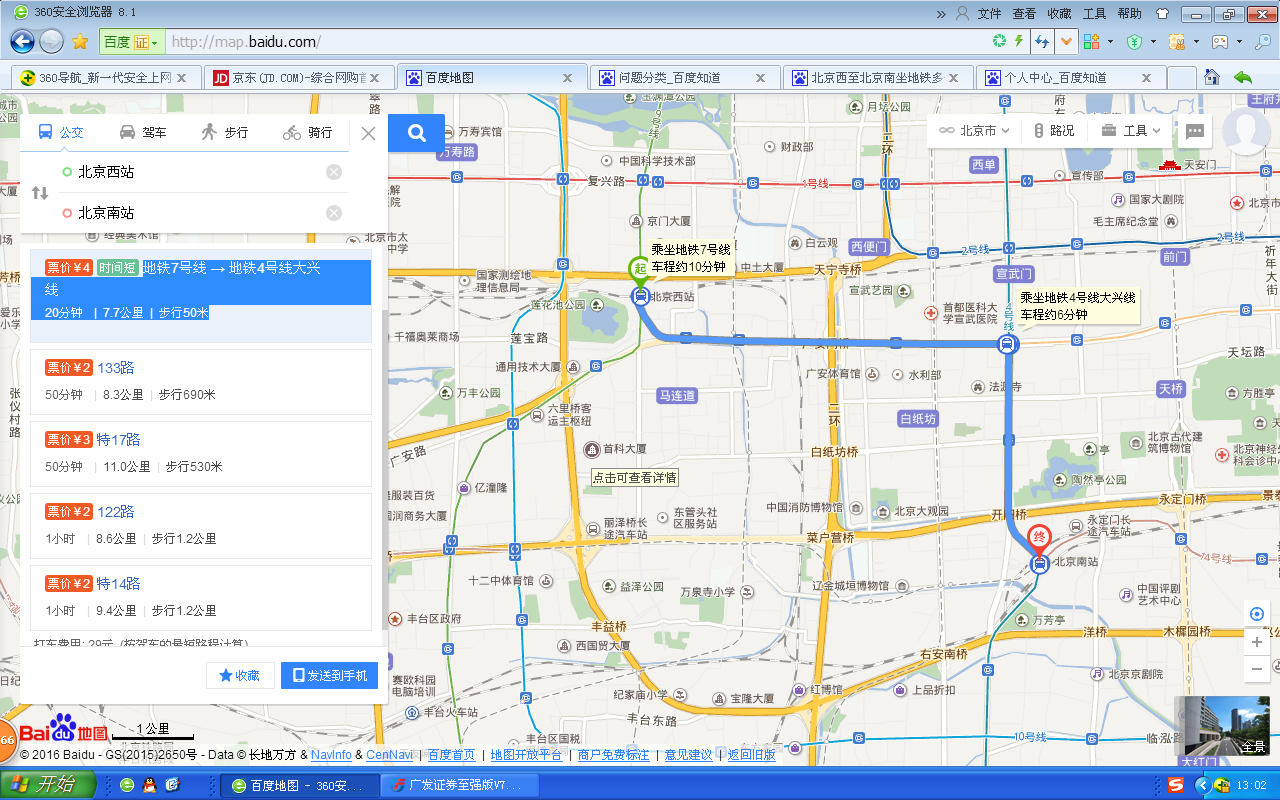The image size is (1280, 800).
Task: Click the 百度地图 taskbar item
Action: pos(300,785)
